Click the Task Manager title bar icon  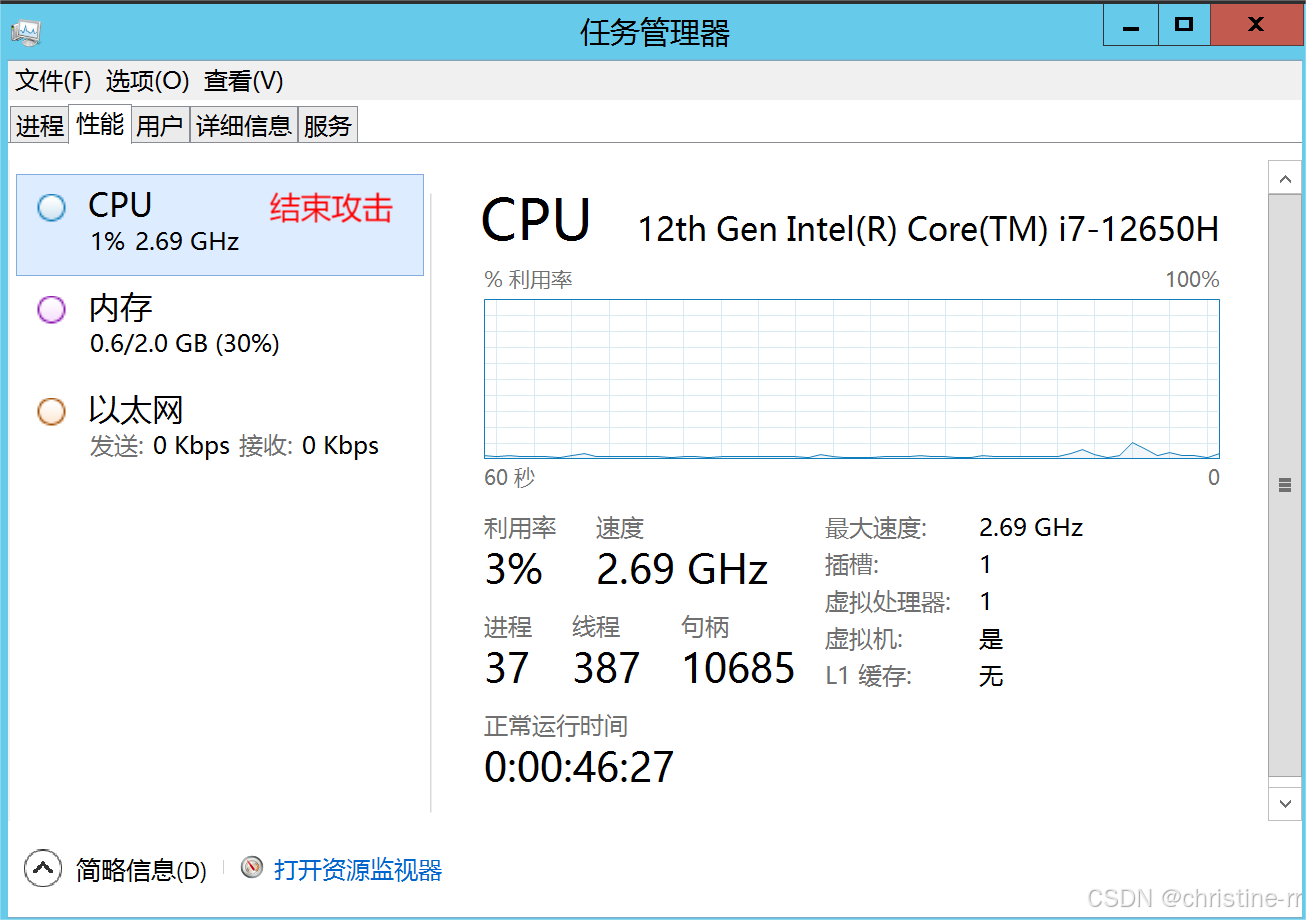(x=26, y=32)
